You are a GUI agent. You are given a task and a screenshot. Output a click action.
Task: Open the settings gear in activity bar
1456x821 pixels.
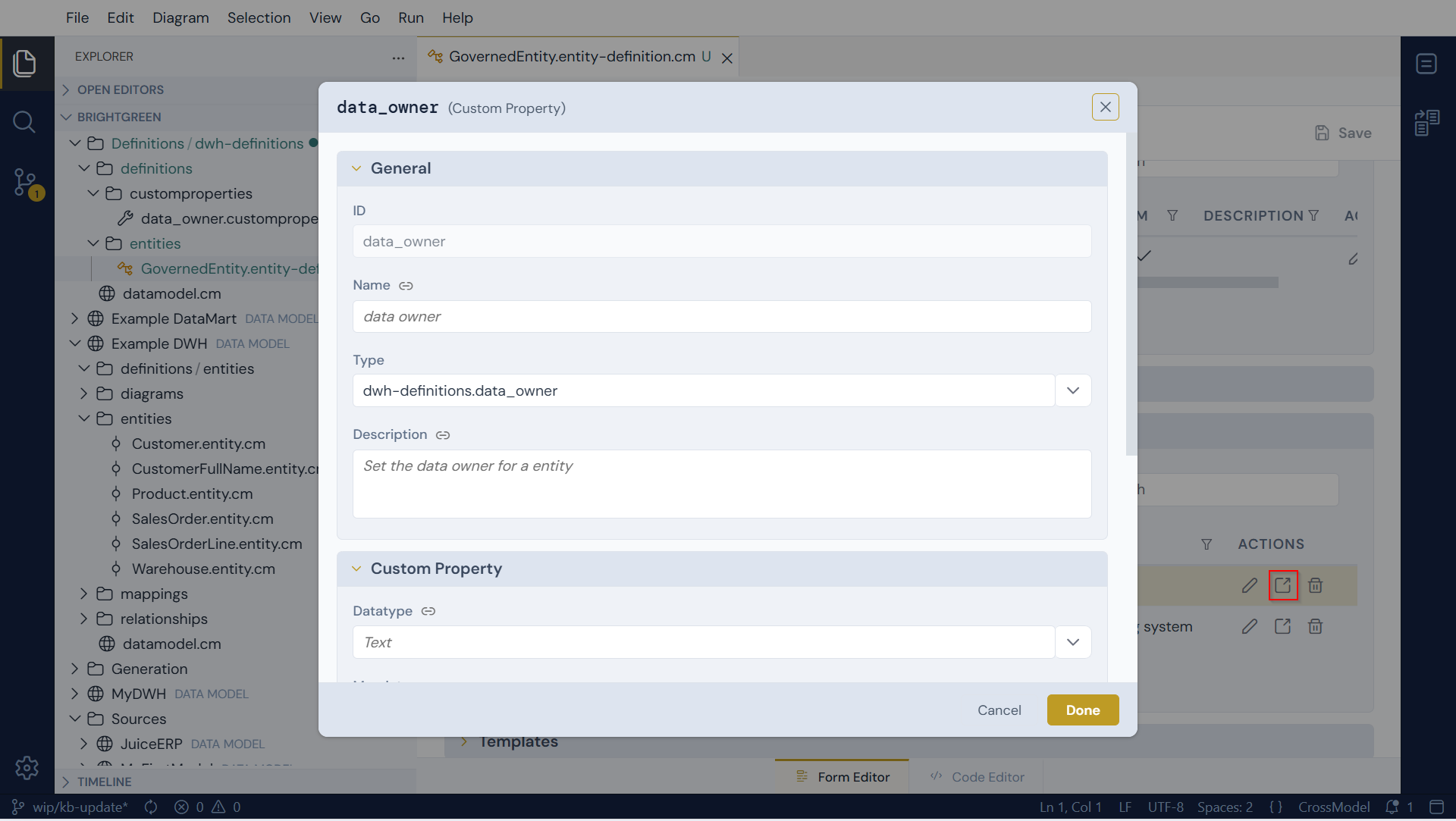[27, 768]
